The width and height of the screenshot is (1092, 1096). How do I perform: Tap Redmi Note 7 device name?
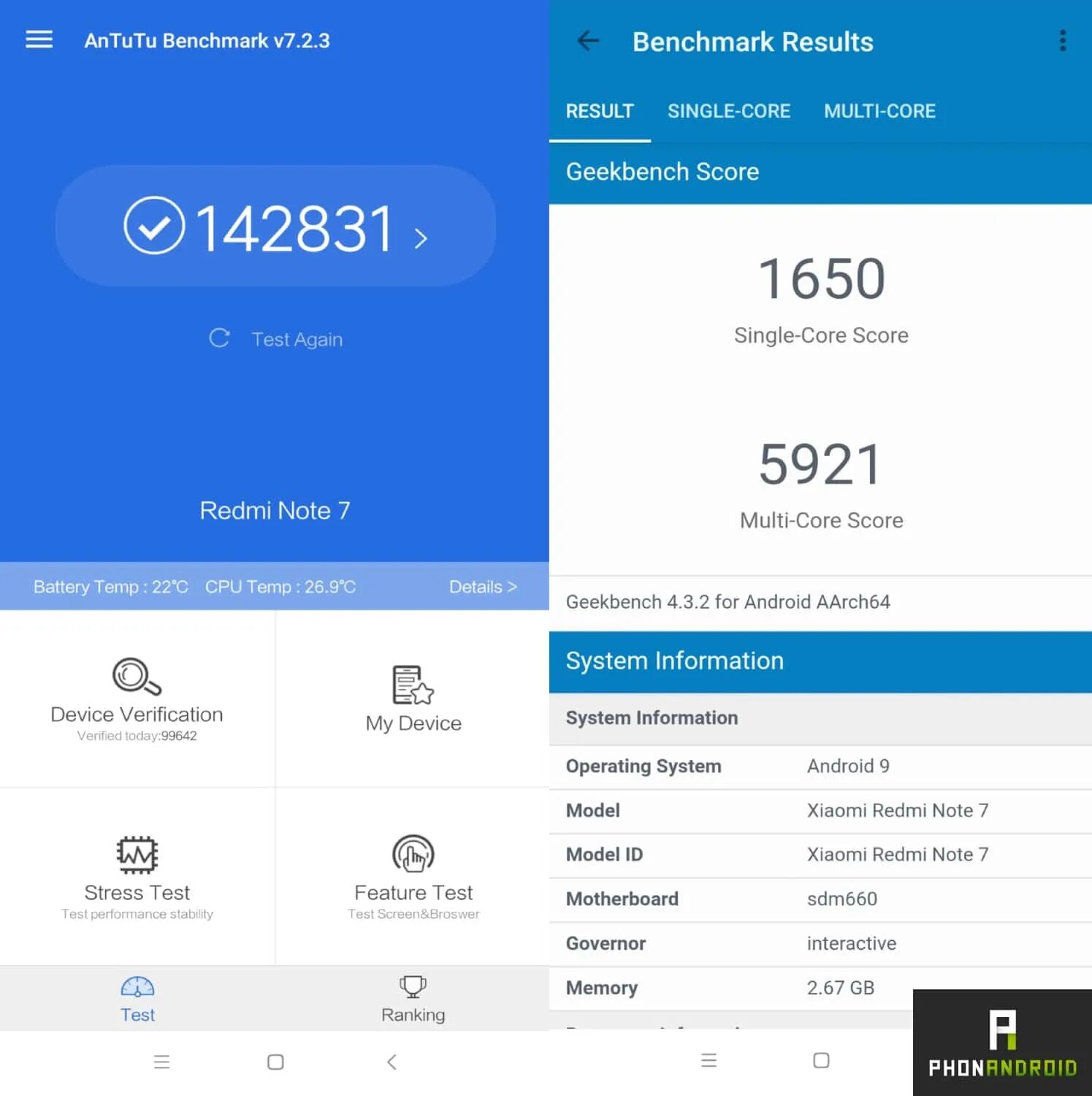coord(275,510)
